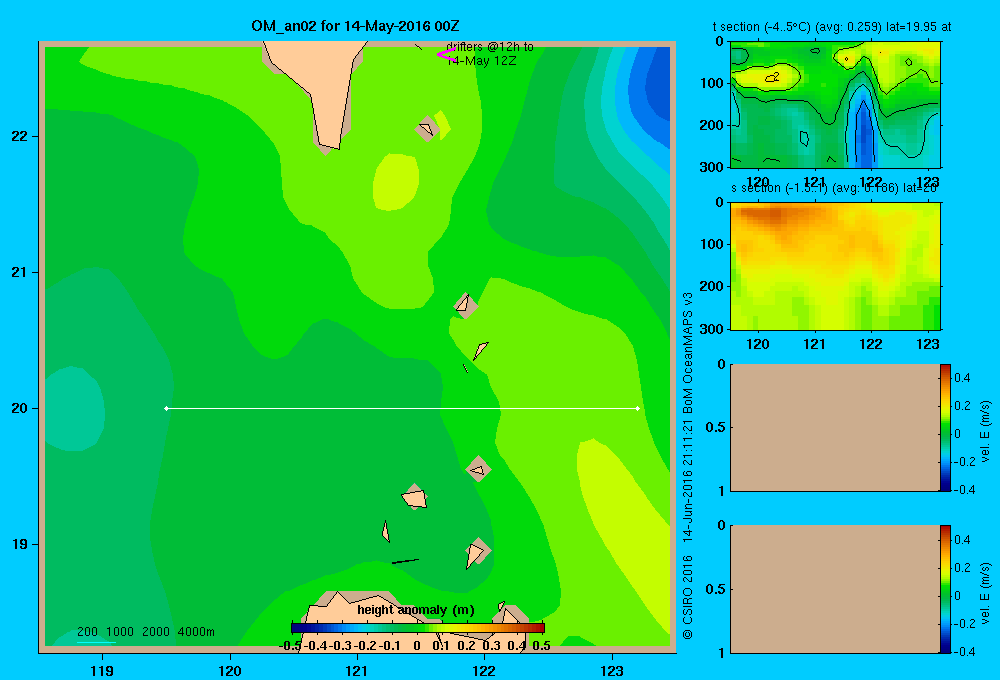Click the lower empty tan velocity panel

click(x=835, y=589)
